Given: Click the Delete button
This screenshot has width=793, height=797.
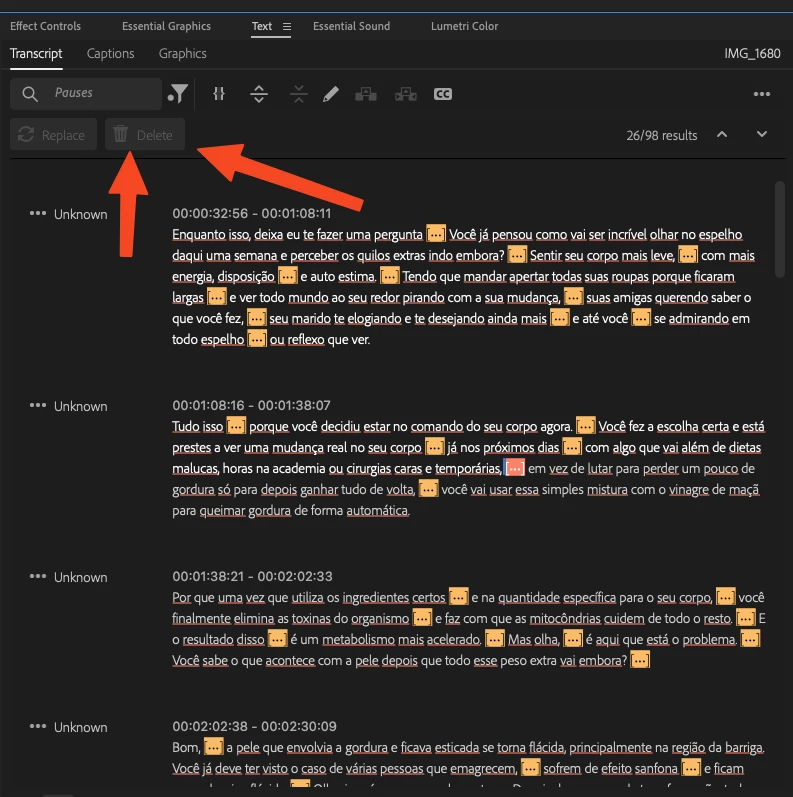Looking at the screenshot, I should pyautogui.click(x=145, y=135).
